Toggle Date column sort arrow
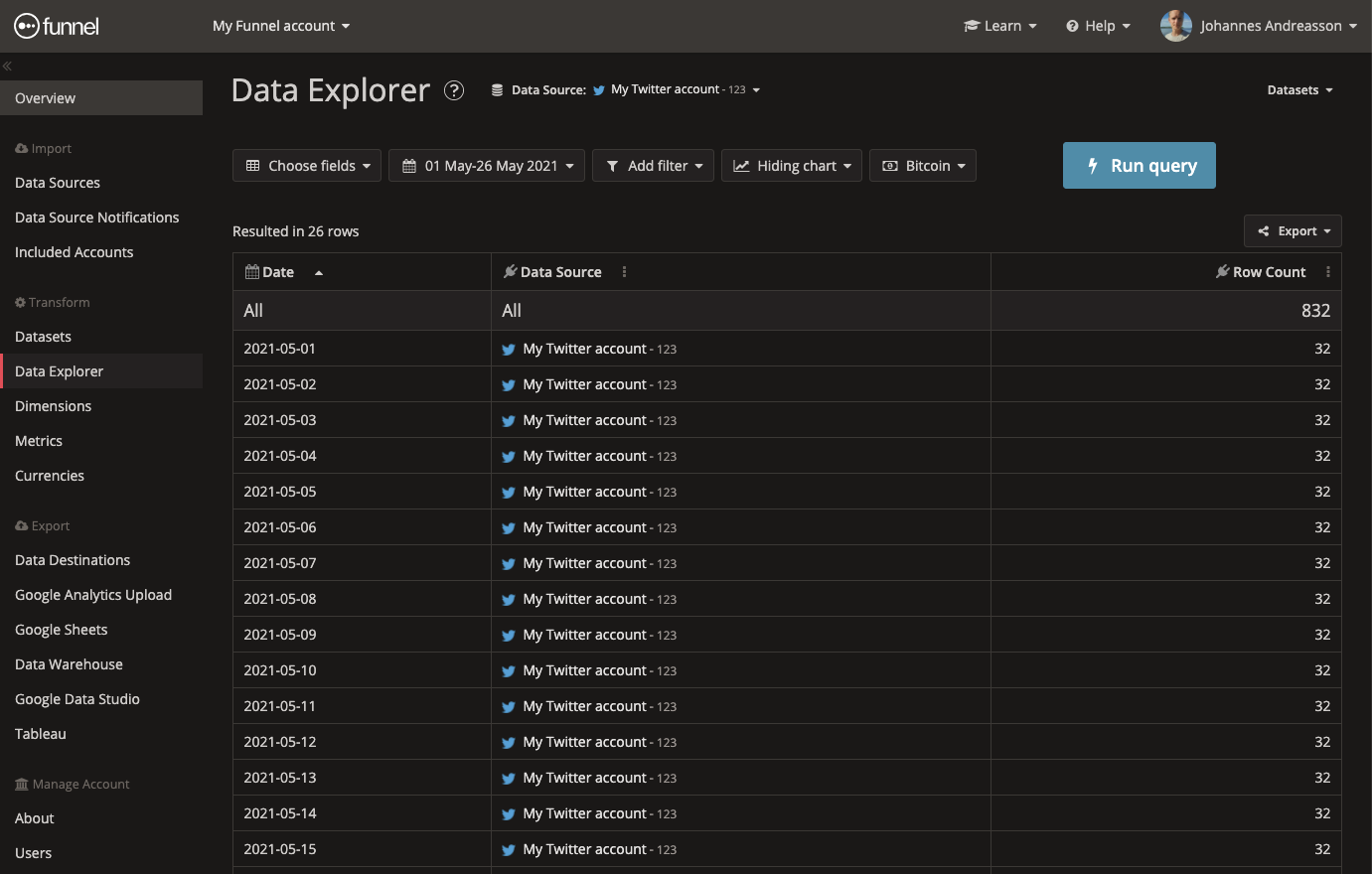Screen dimensions: 1372x874 coord(319,273)
